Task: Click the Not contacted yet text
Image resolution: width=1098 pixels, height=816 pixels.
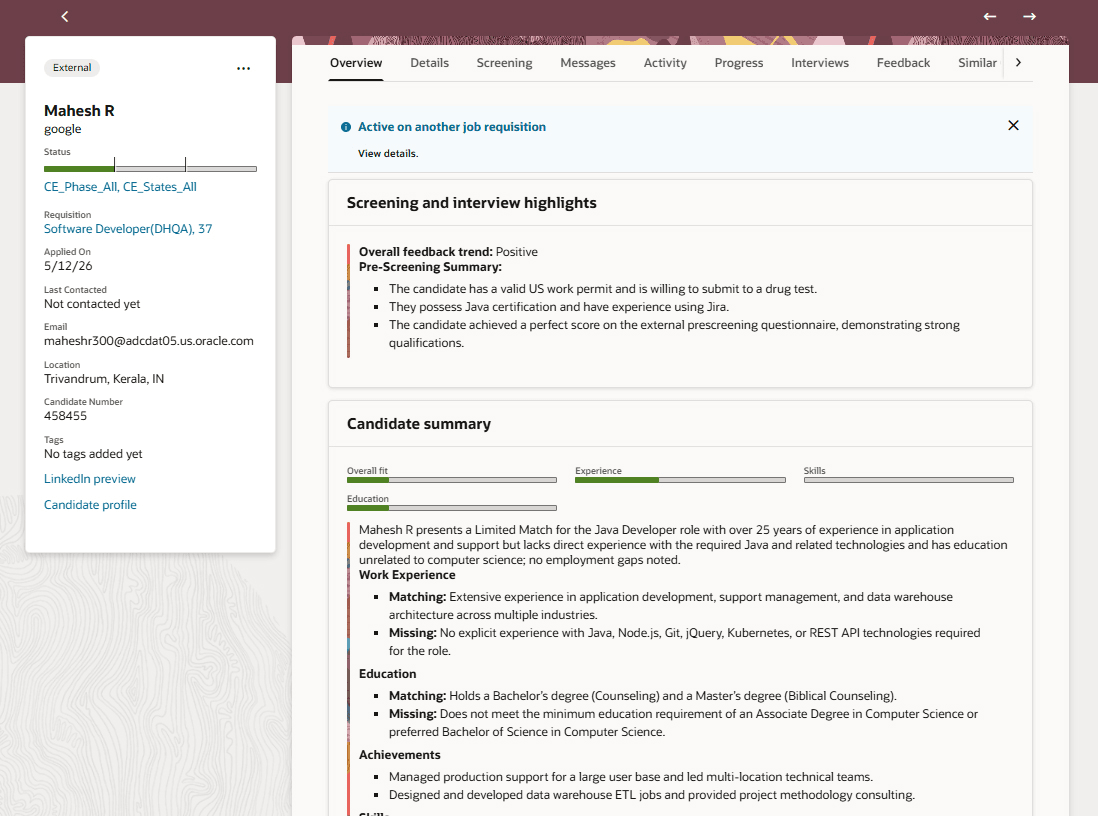Action: (92, 304)
